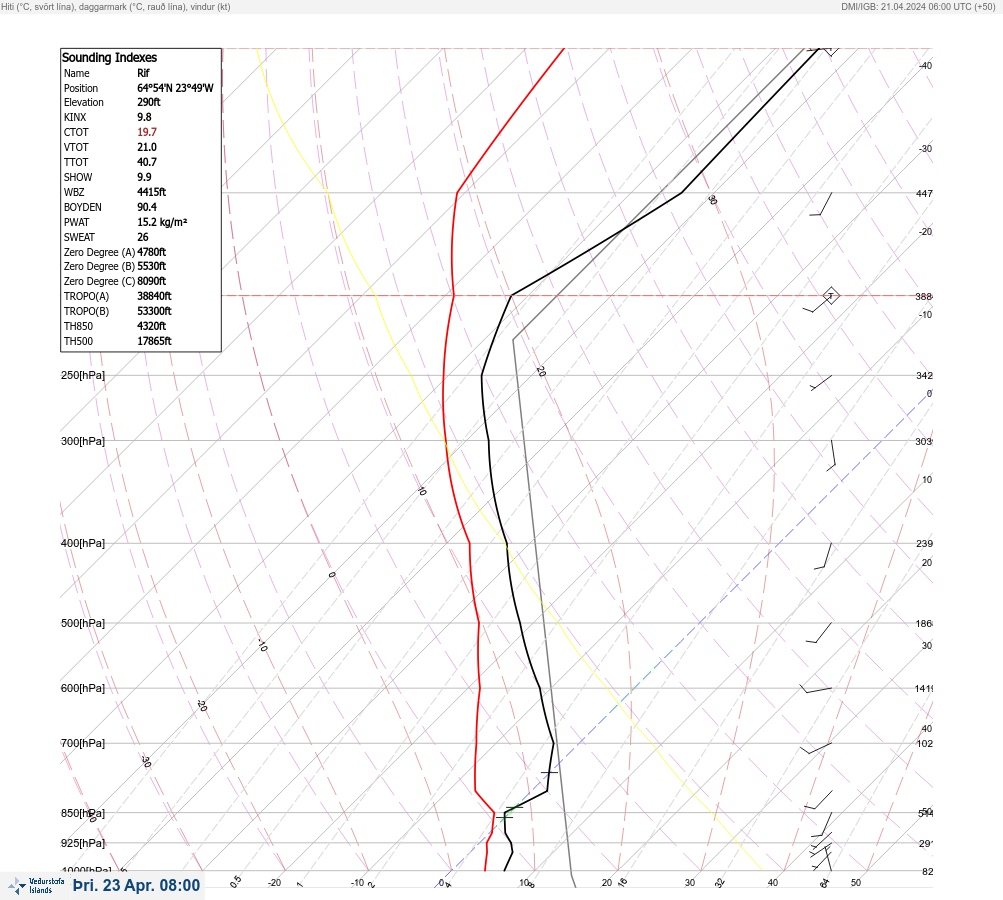Click the 400[hPa] pressure label
The width and height of the screenshot is (1003, 900).
(x=83, y=543)
